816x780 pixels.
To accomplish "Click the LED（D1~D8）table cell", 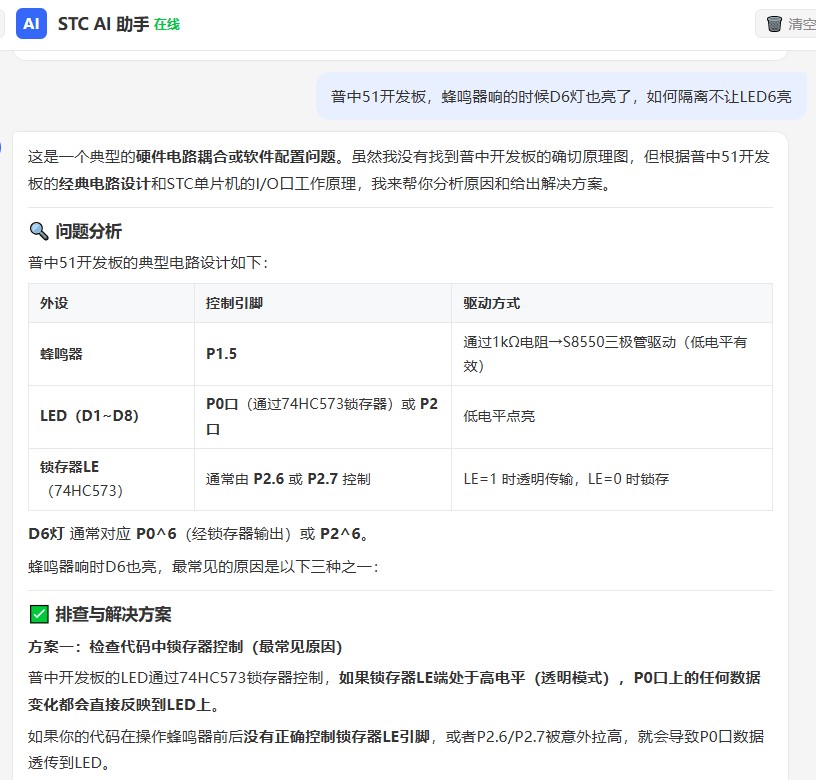I will 111,416.
